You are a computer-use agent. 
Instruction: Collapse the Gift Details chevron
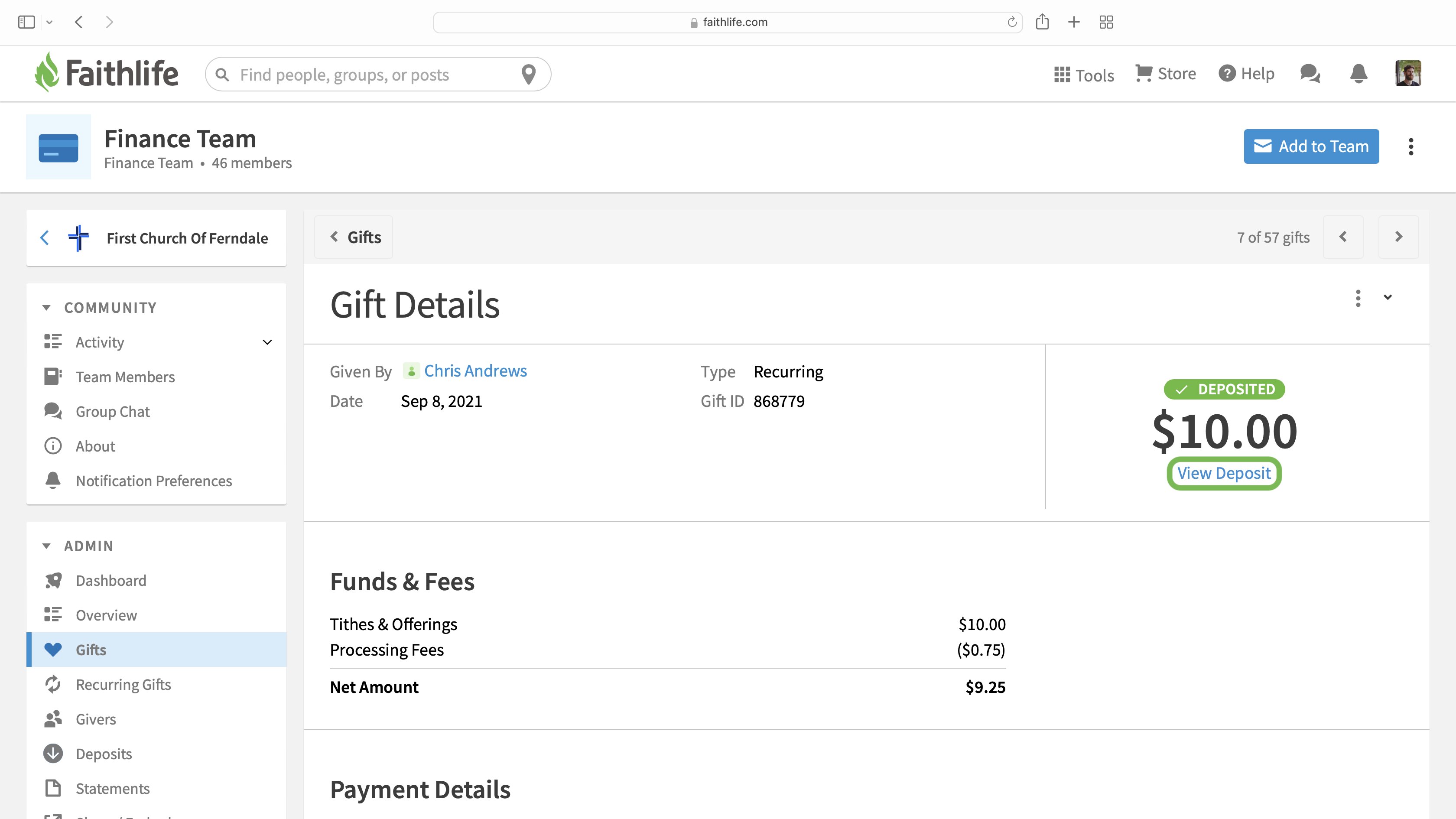click(1388, 297)
